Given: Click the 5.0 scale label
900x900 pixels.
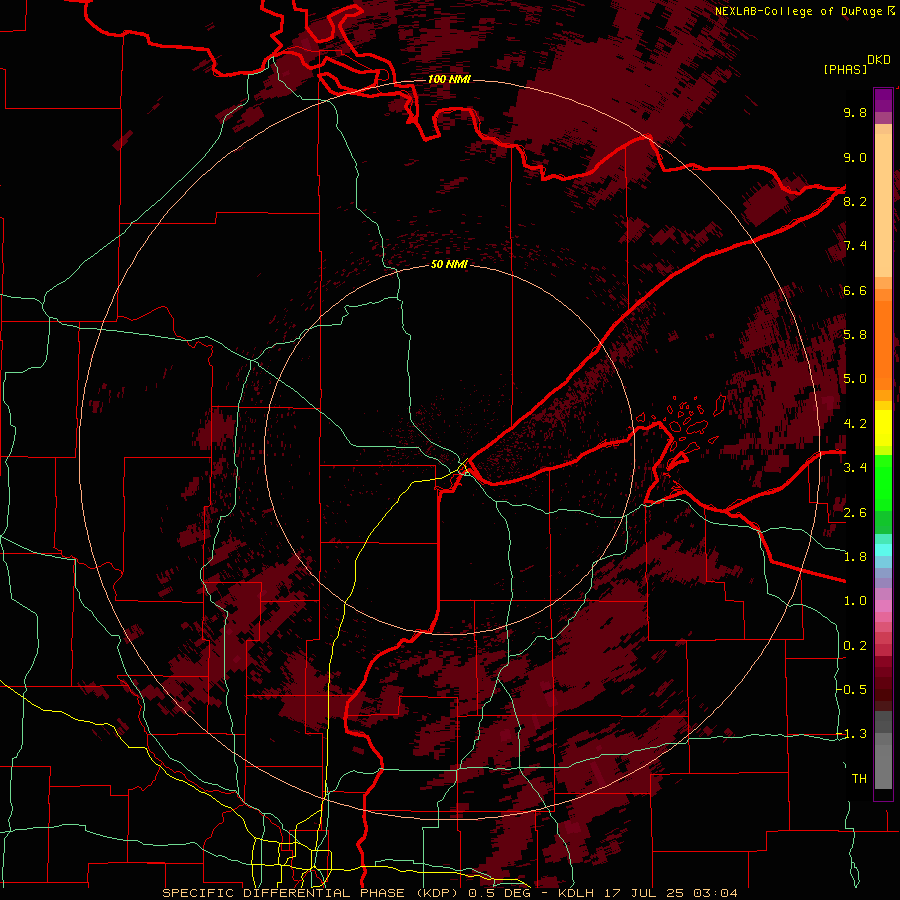Looking at the screenshot, I should click(855, 379).
